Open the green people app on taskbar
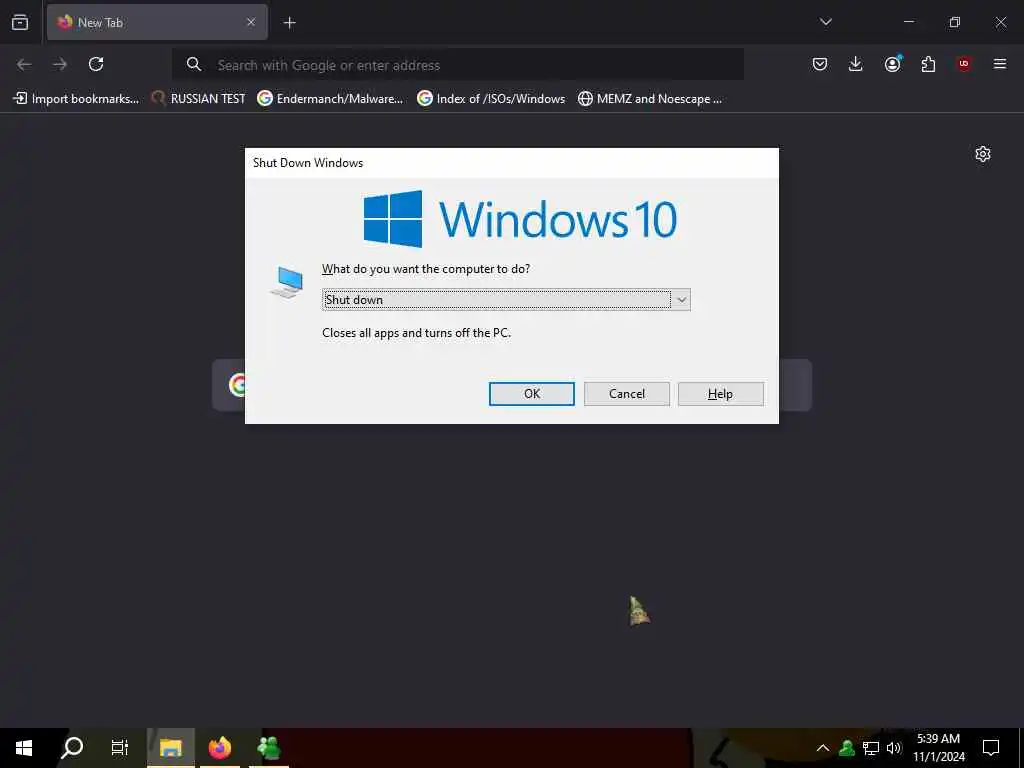 (x=269, y=748)
